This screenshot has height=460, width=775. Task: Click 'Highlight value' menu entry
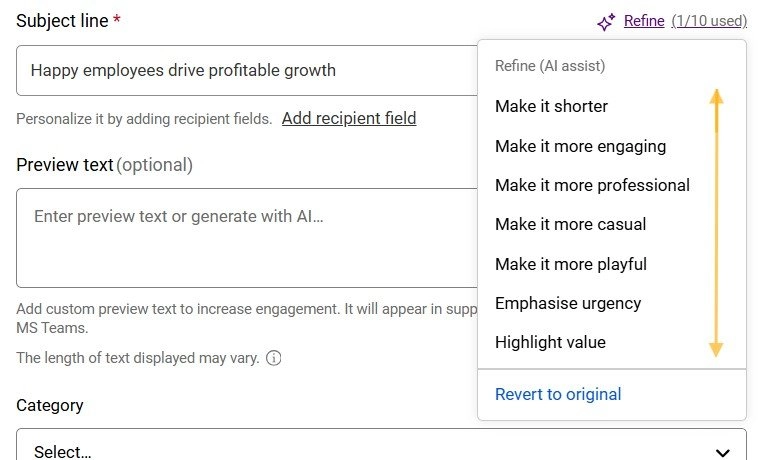coord(550,342)
